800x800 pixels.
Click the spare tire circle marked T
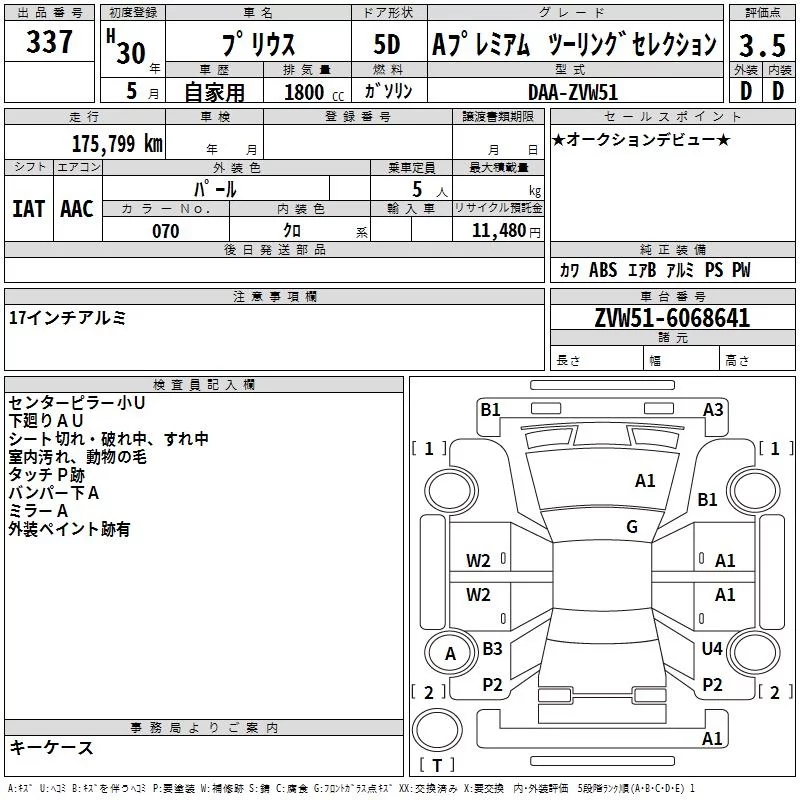click(437, 729)
